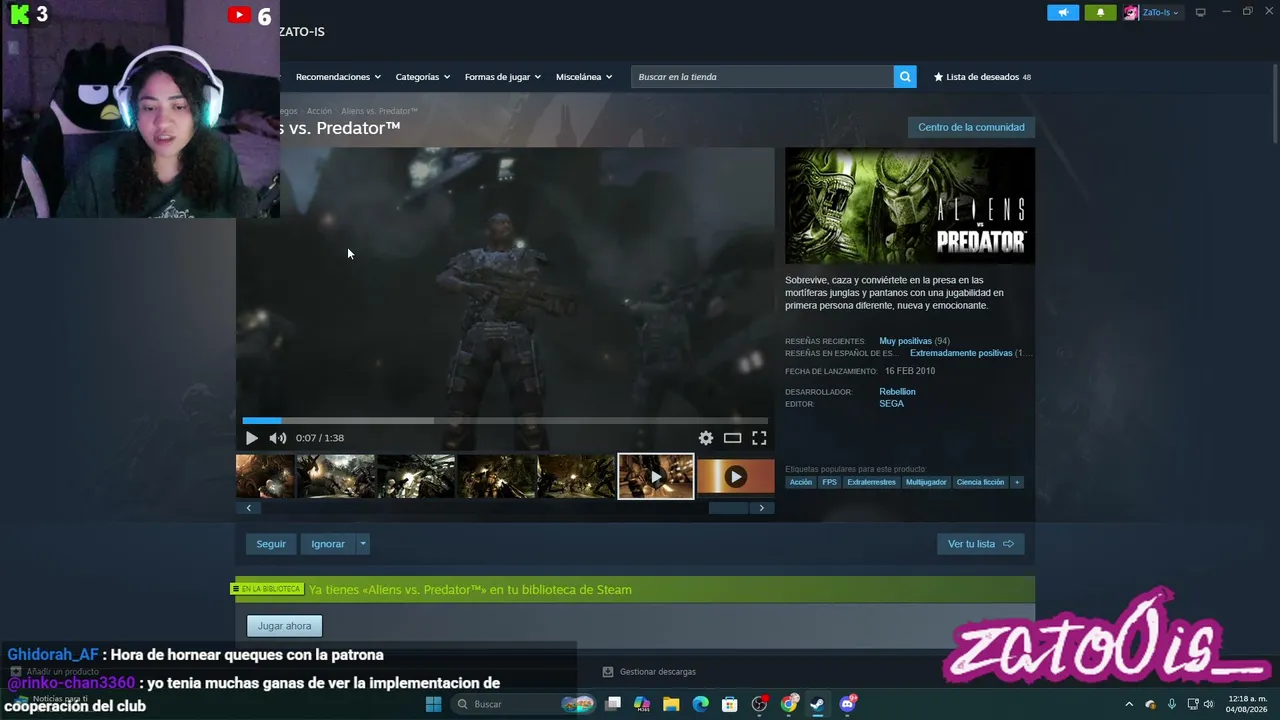The height and width of the screenshot is (720, 1280).
Task: Toggle theater mode for the video
Action: (733, 438)
